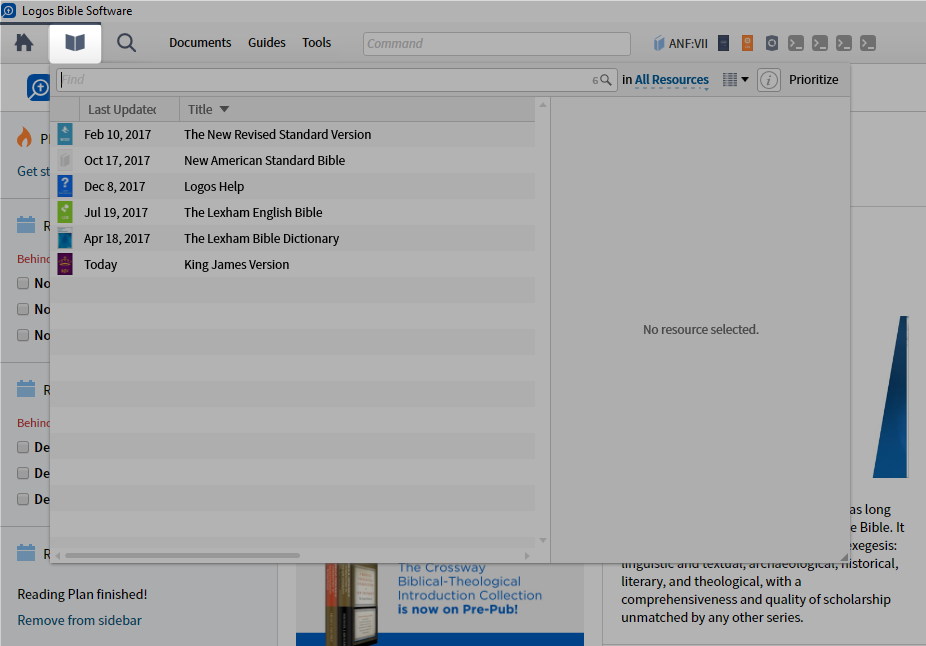Screen dimensions: 926x646
Task: Open the library view-mode dropdown
Action: [736, 80]
